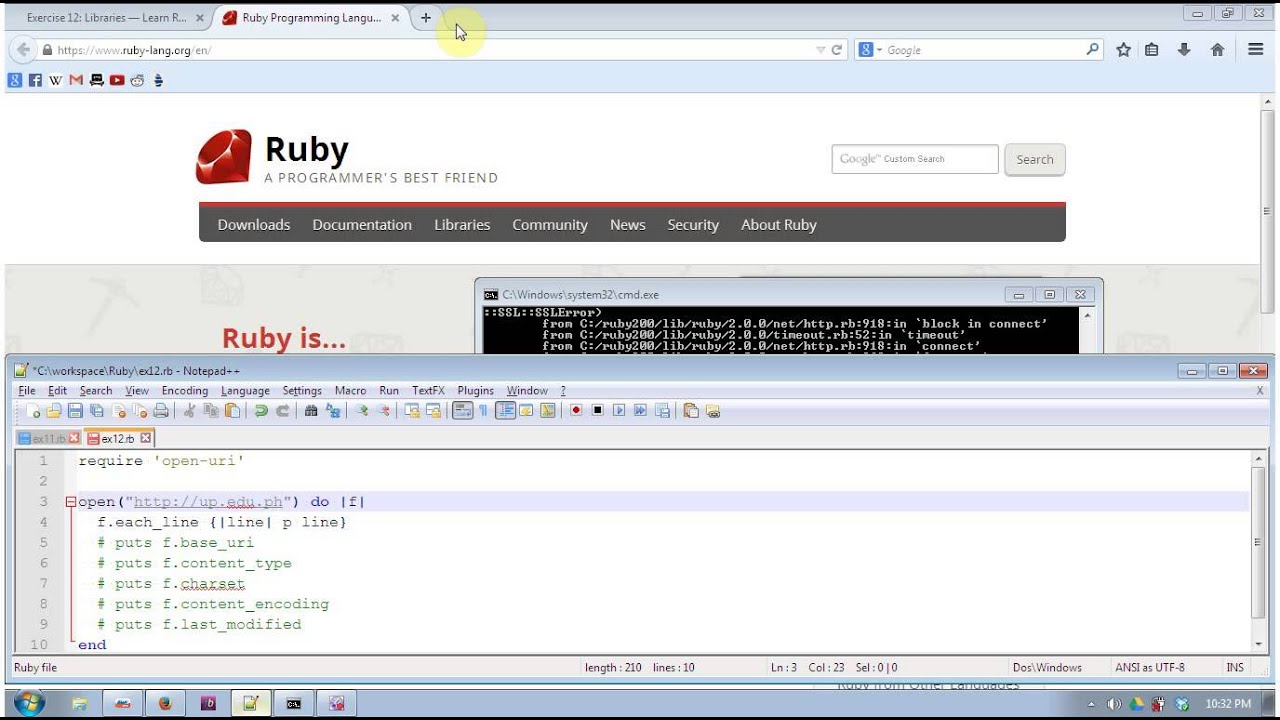The height and width of the screenshot is (720, 1280).
Task: Open a new browser tab with plus
Action: click(426, 18)
